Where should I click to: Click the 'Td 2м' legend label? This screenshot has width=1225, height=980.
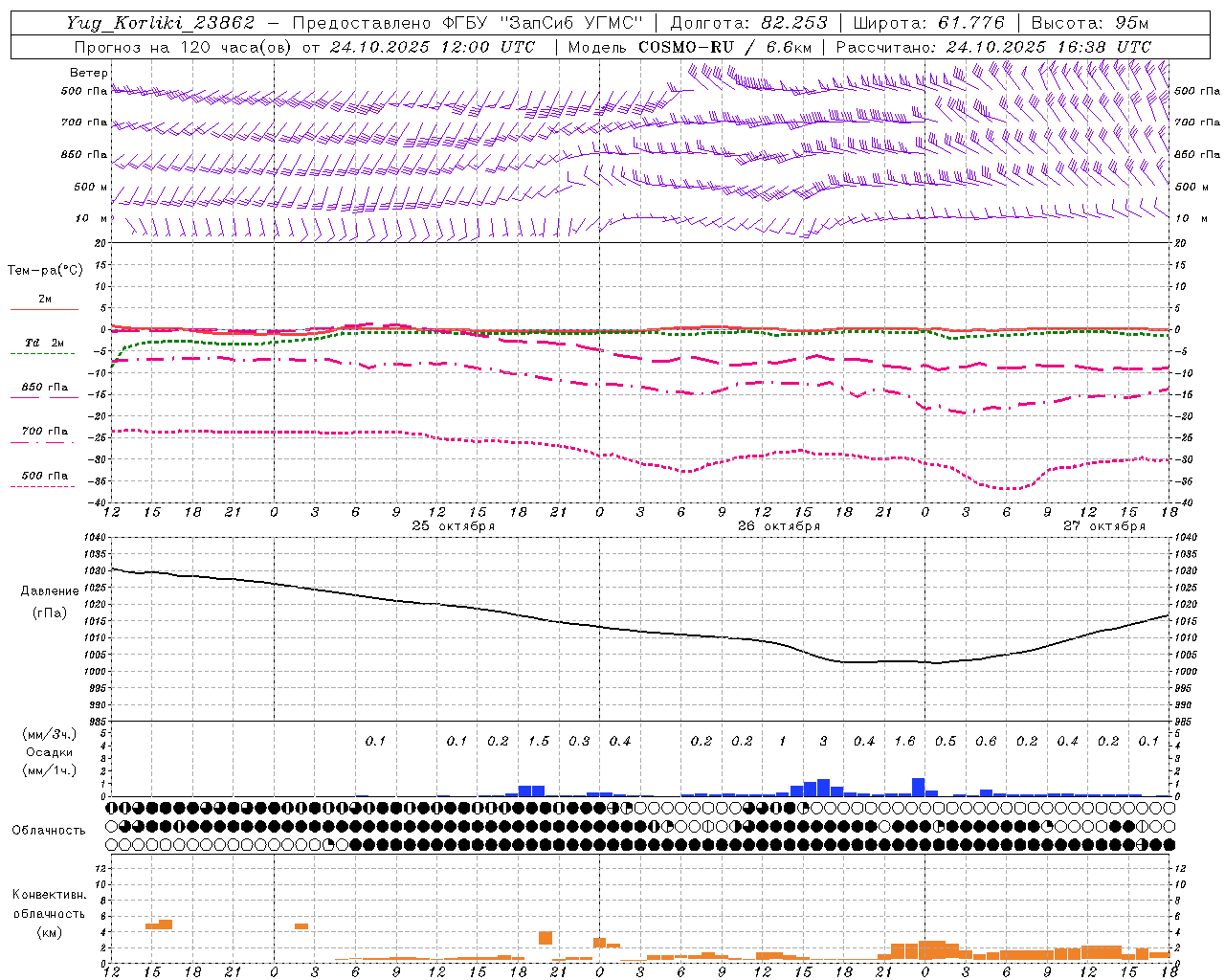tap(45, 343)
